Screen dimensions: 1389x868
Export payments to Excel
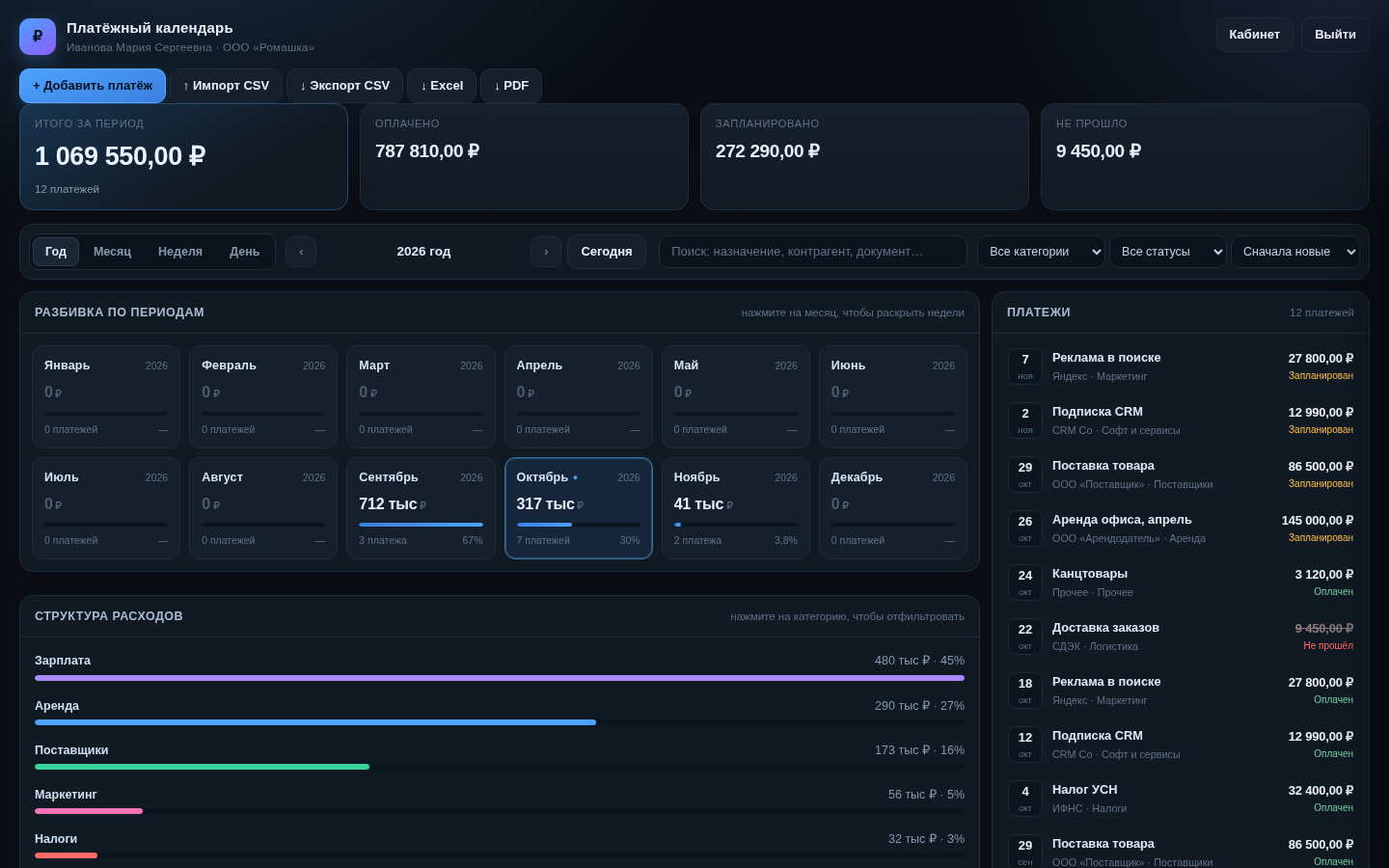tap(442, 86)
